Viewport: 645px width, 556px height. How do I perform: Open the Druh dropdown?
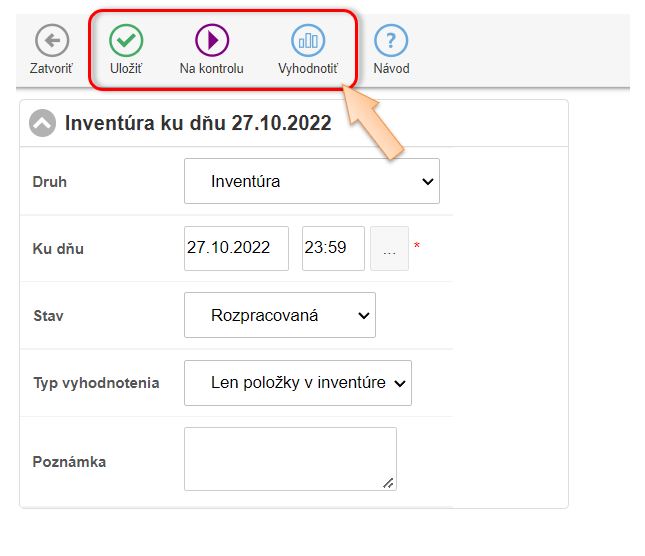312,181
